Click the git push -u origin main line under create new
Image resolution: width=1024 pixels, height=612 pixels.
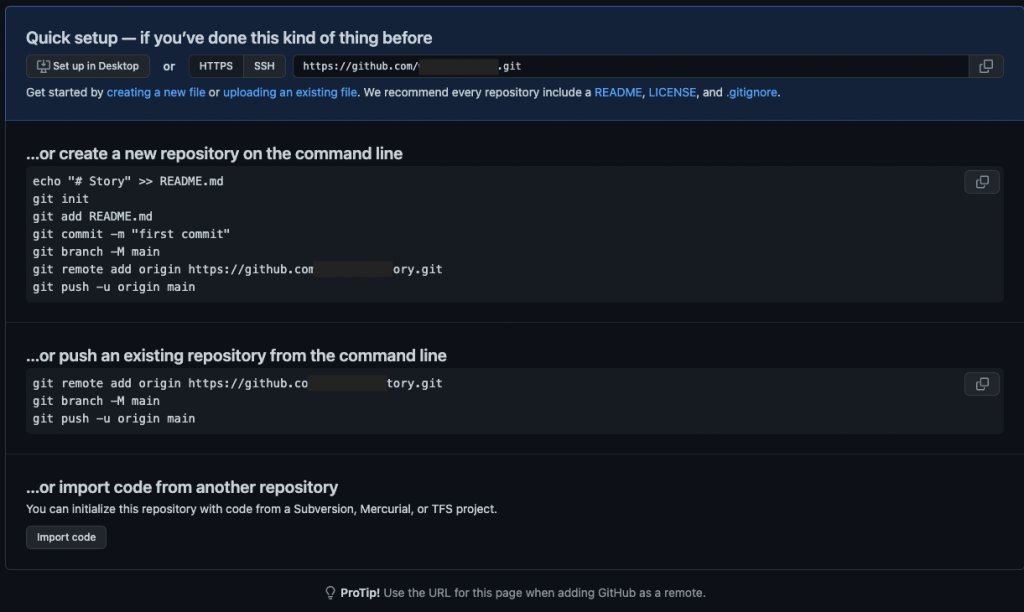pyautogui.click(x=114, y=287)
